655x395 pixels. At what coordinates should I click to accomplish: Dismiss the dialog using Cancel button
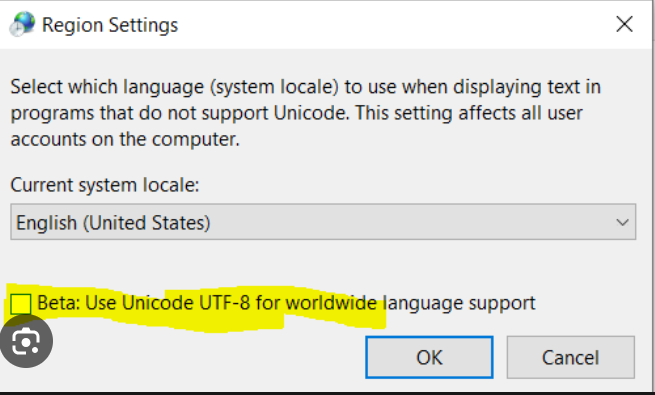click(571, 357)
